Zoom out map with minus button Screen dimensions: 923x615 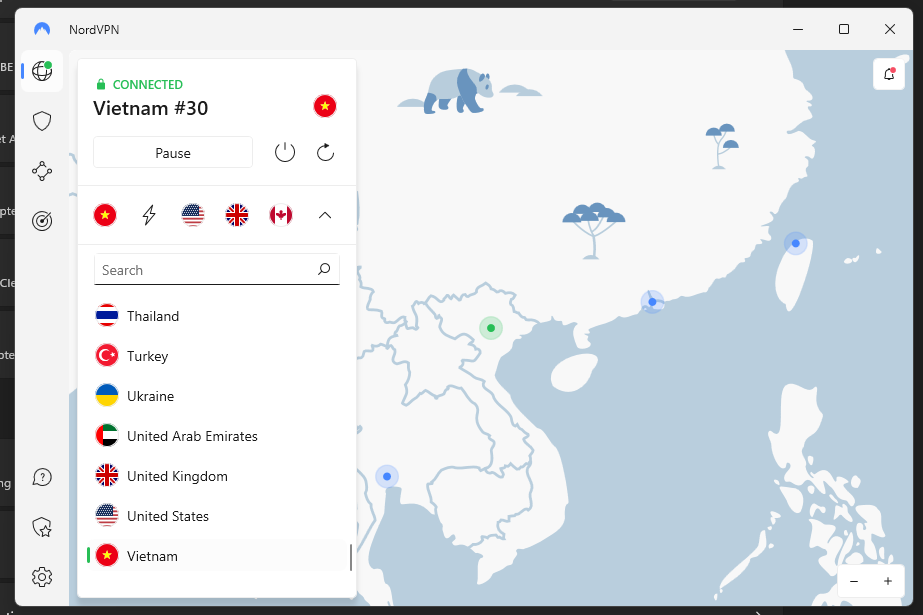[854, 581]
